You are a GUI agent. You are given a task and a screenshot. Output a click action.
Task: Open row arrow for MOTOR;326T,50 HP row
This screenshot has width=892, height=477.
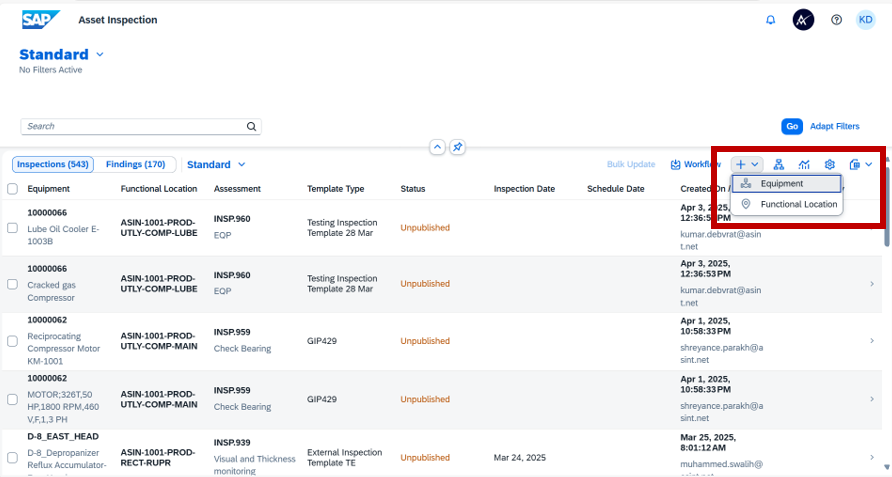tap(872, 399)
